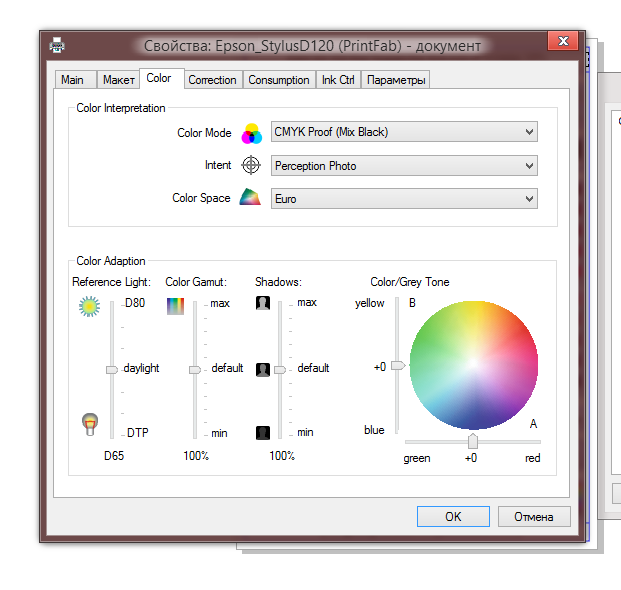Click the Color Space gamut triangle icon
The width and height of the screenshot is (621, 590).
[x=250, y=197]
